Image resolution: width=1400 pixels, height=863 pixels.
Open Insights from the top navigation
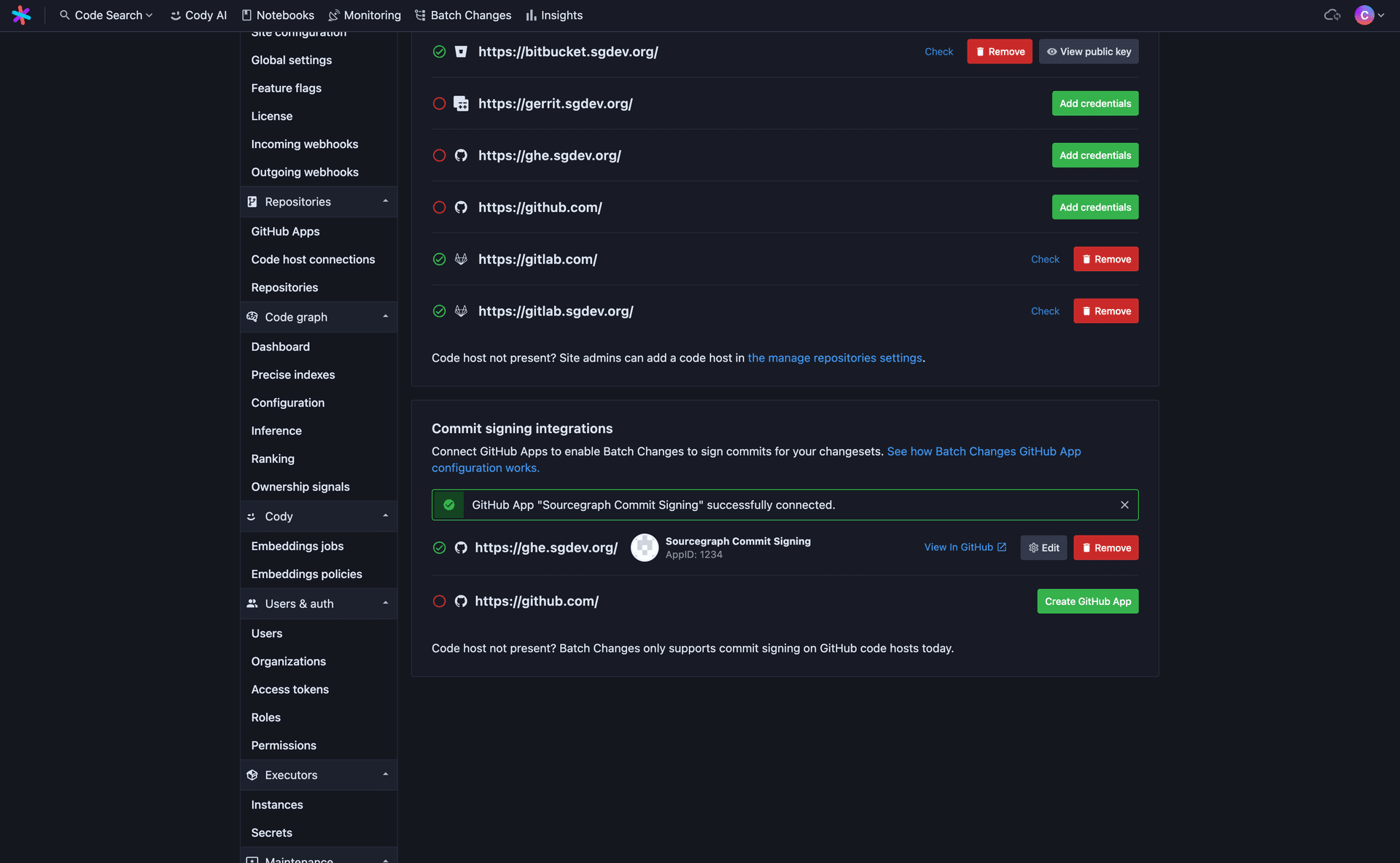pyautogui.click(x=554, y=15)
